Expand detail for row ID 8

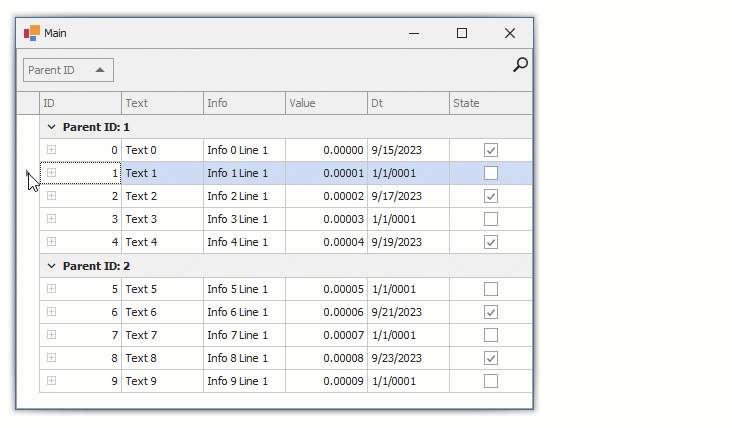tap(51, 358)
